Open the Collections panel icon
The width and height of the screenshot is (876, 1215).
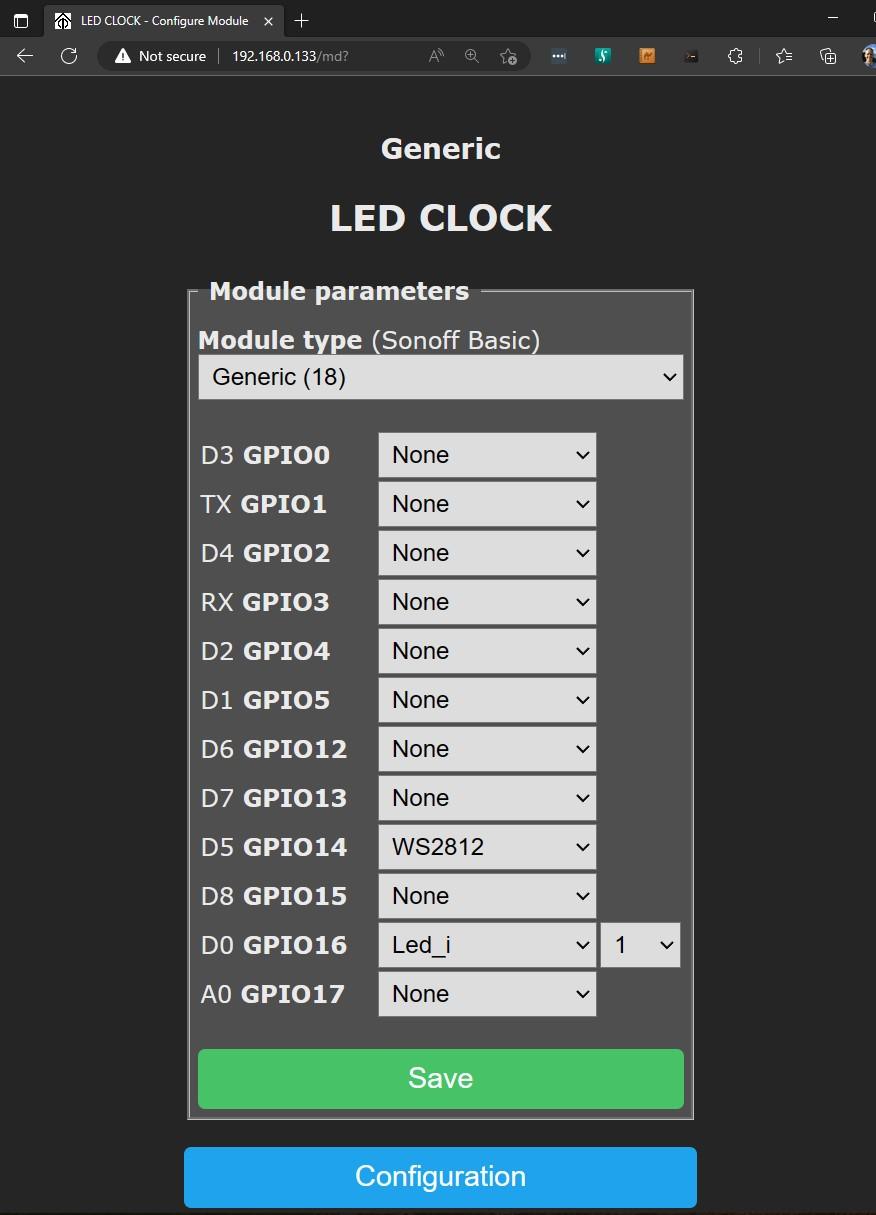point(828,56)
